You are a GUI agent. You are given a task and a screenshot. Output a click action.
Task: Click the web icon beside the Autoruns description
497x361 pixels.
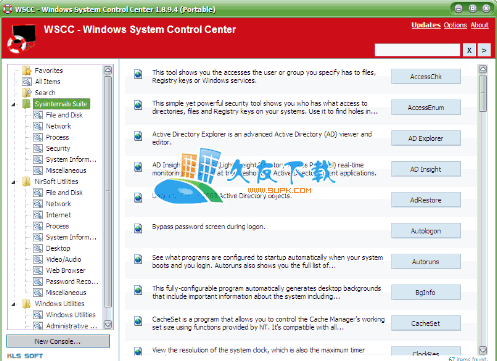[138, 259]
